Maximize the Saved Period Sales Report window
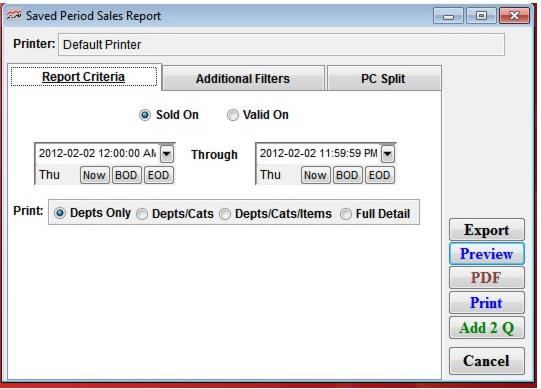 [481, 16]
